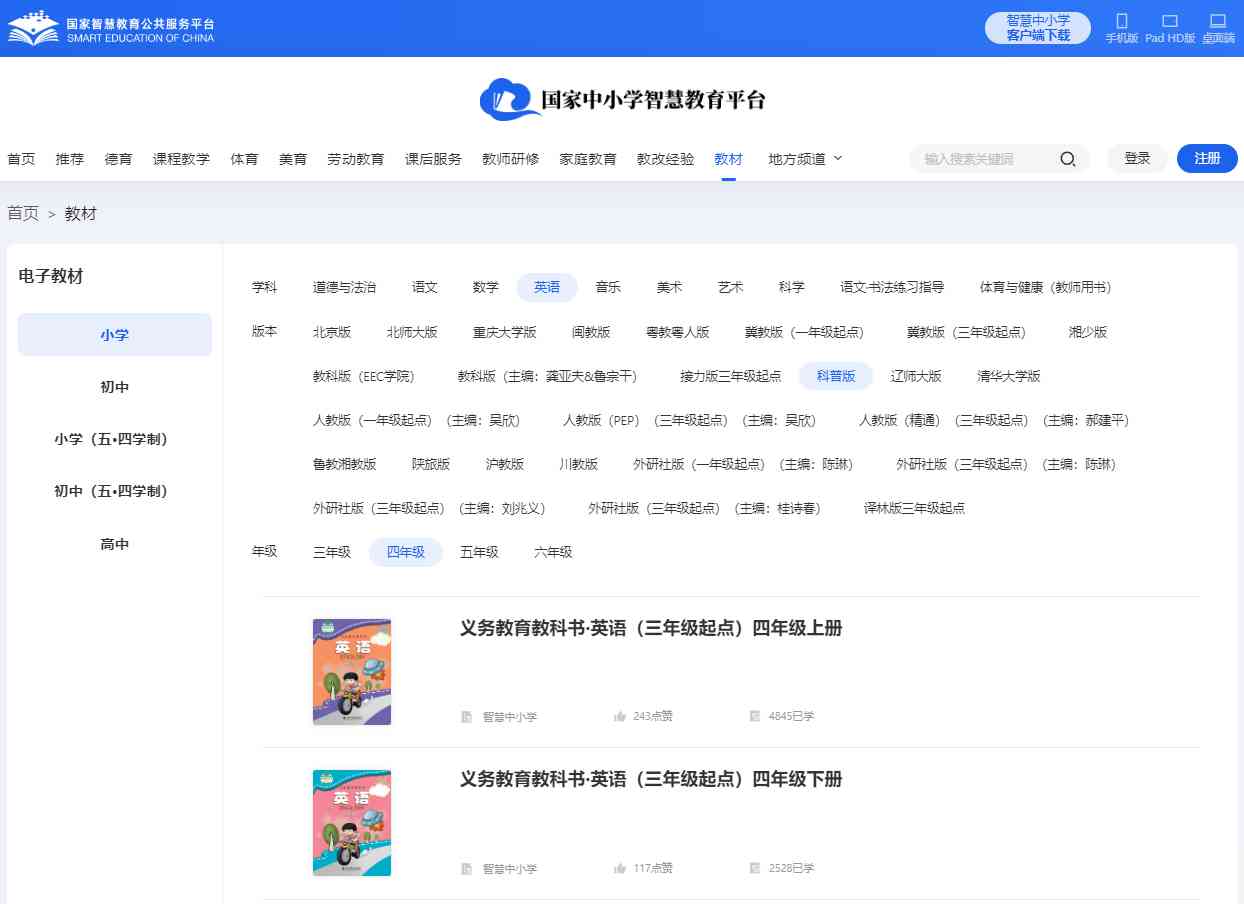Click the Smart Education of China logo
Image resolution: width=1244 pixels, height=904 pixels.
(x=34, y=28)
